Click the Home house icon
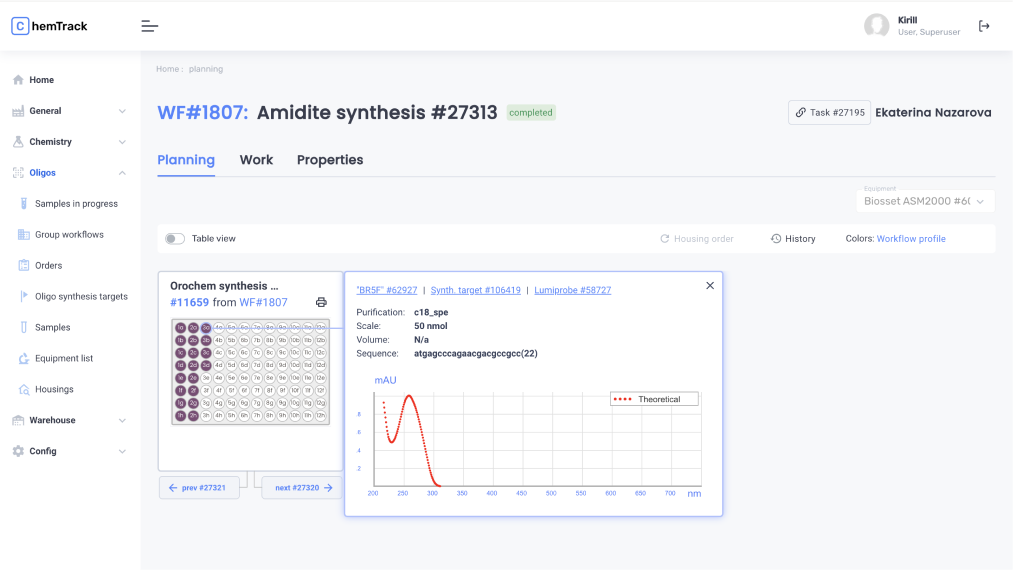 coord(18,80)
